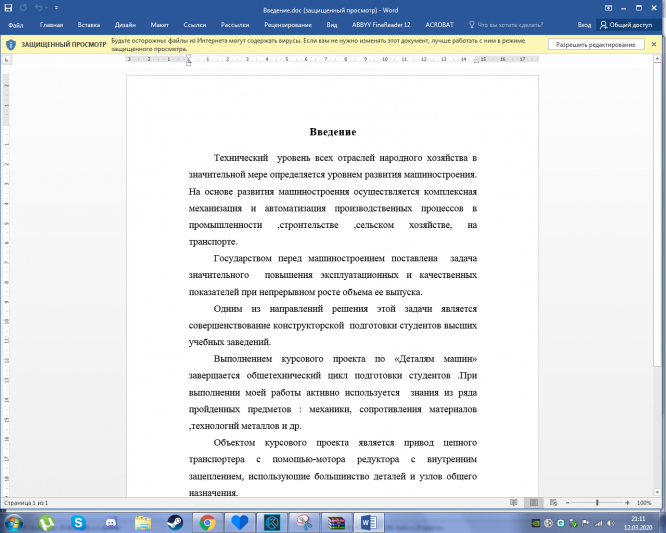Click the zoom out minus button
The image size is (666, 533).
pyautogui.click(x=567, y=503)
